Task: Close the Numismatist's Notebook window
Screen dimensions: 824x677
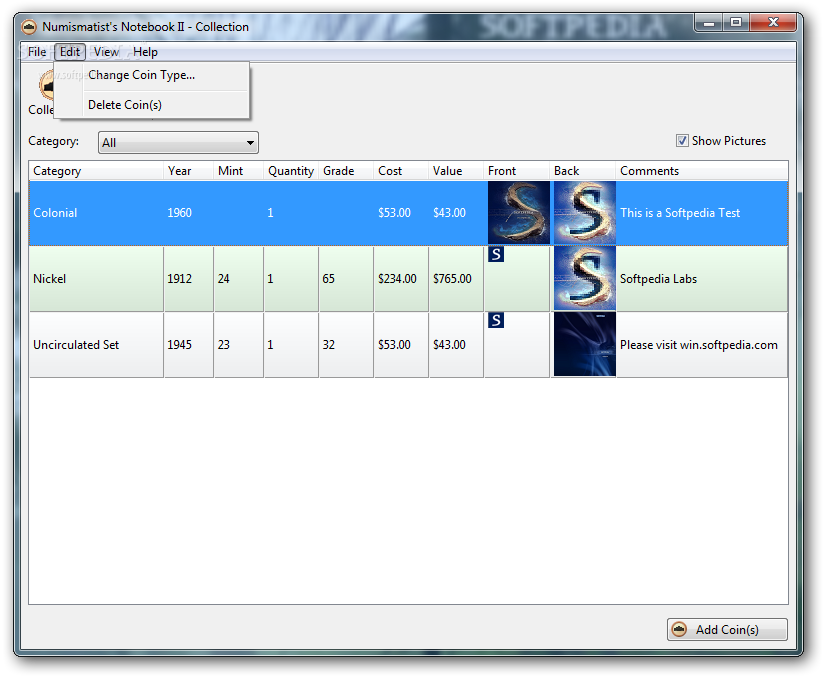Action: [773, 23]
